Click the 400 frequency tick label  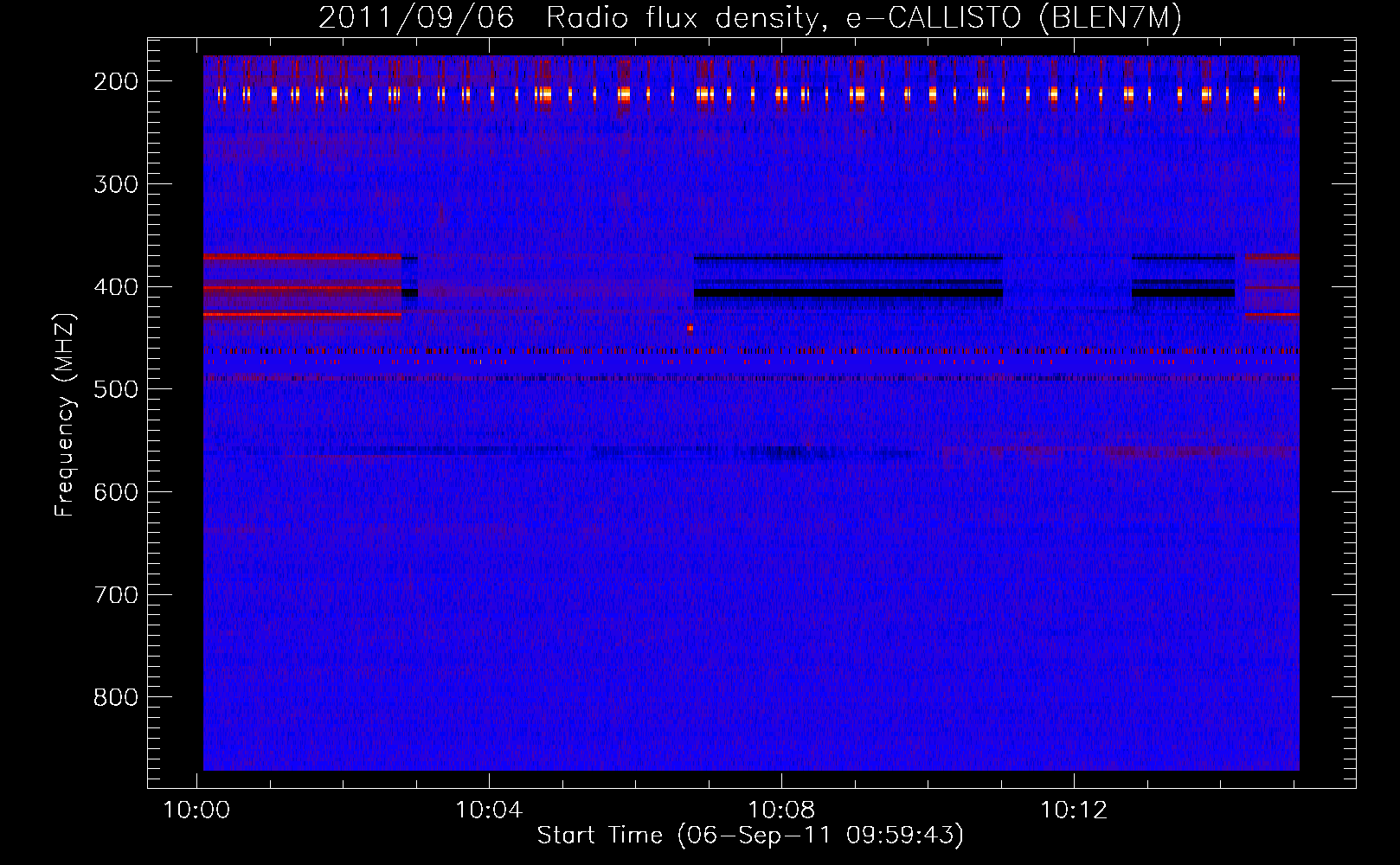pos(115,287)
